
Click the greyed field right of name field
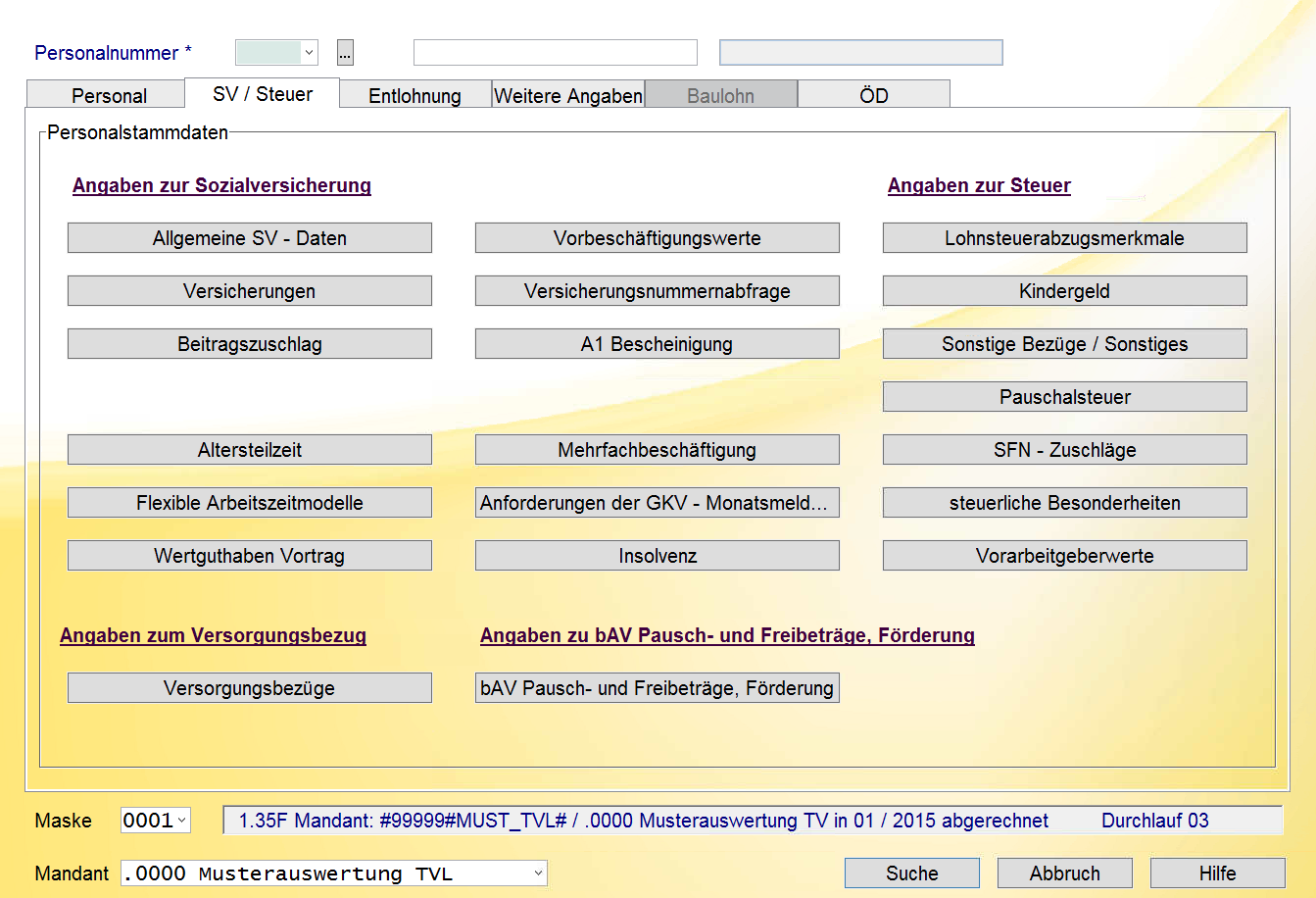pos(861,52)
